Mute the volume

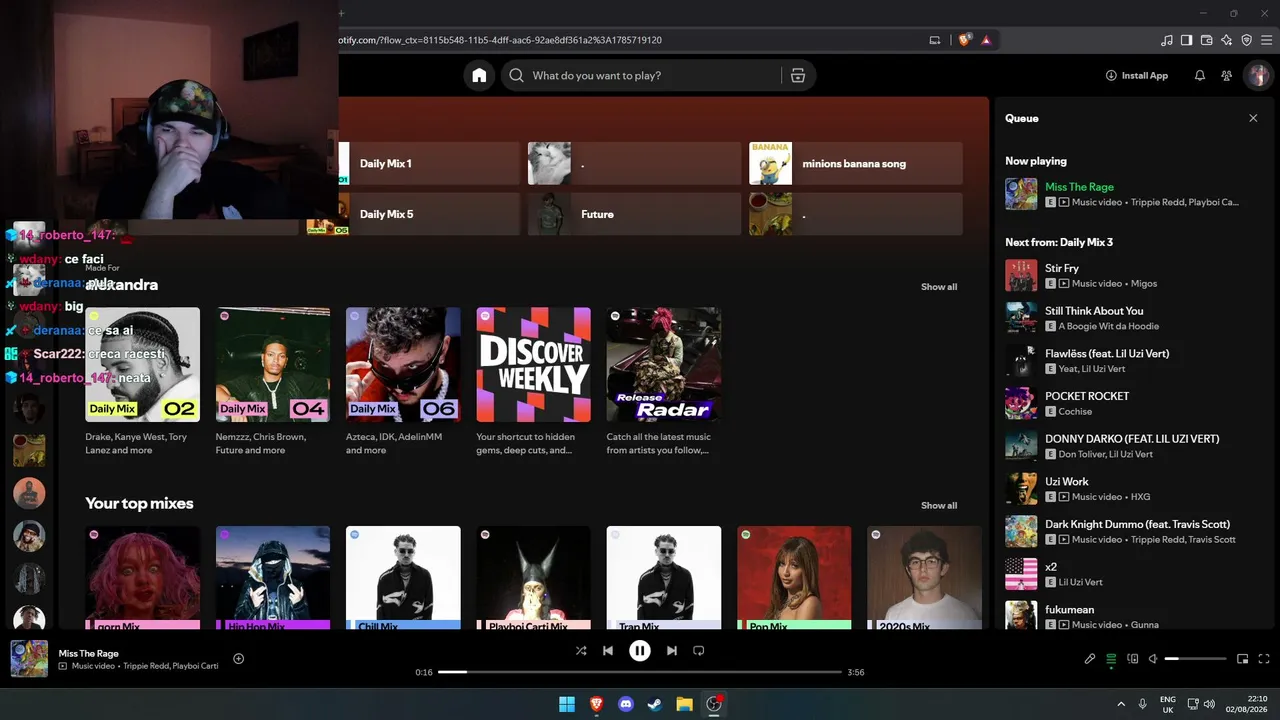click(x=1153, y=659)
